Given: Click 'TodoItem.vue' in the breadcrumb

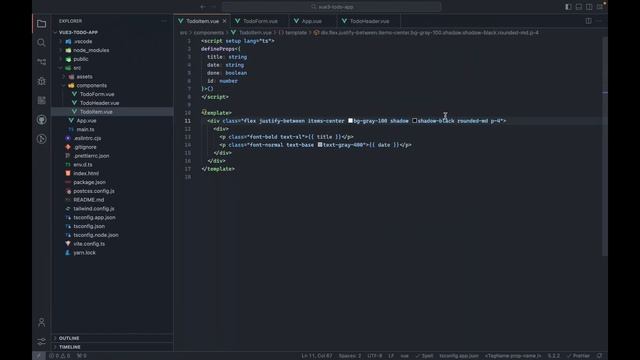Looking at the screenshot, I should [255, 33].
